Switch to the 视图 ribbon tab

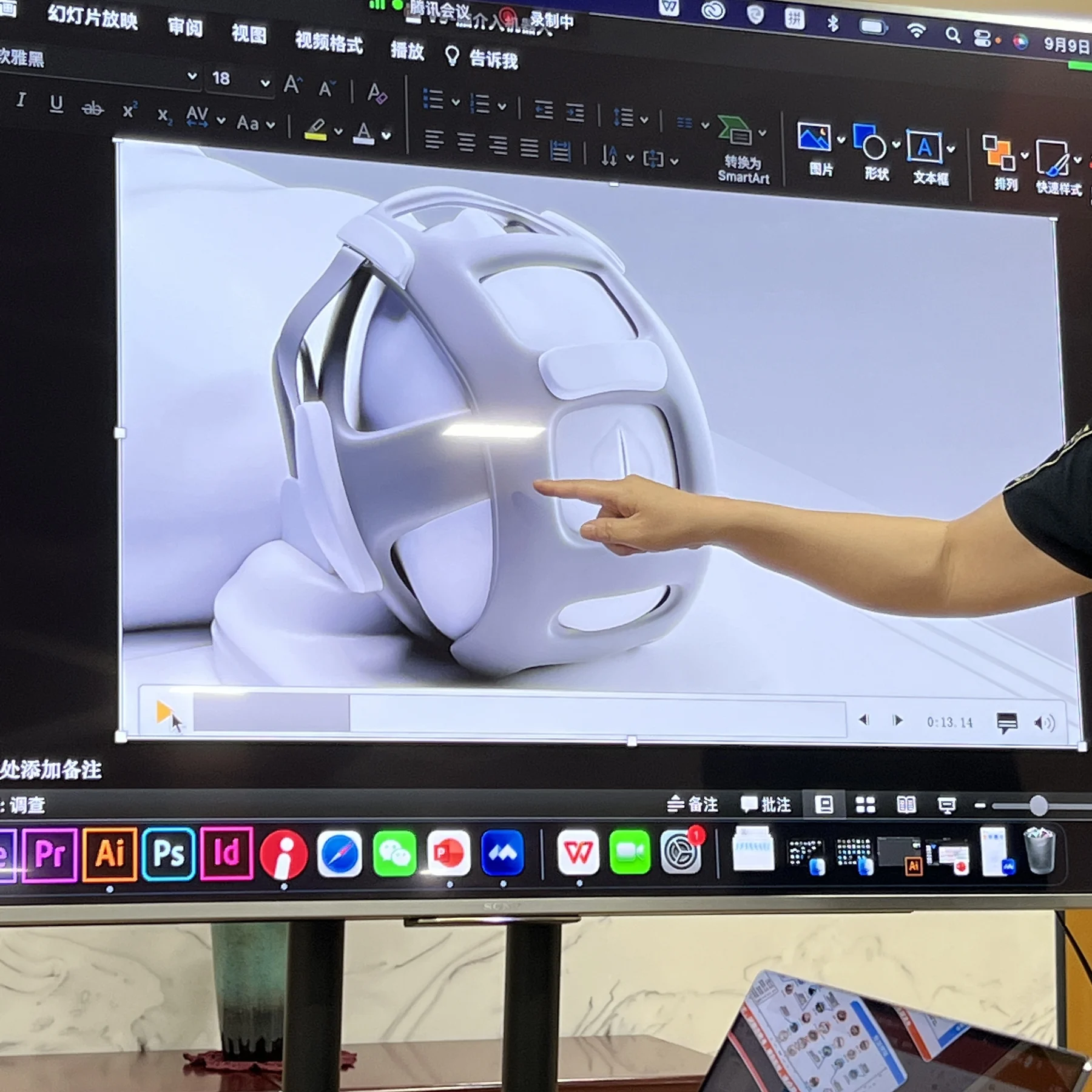[249, 33]
